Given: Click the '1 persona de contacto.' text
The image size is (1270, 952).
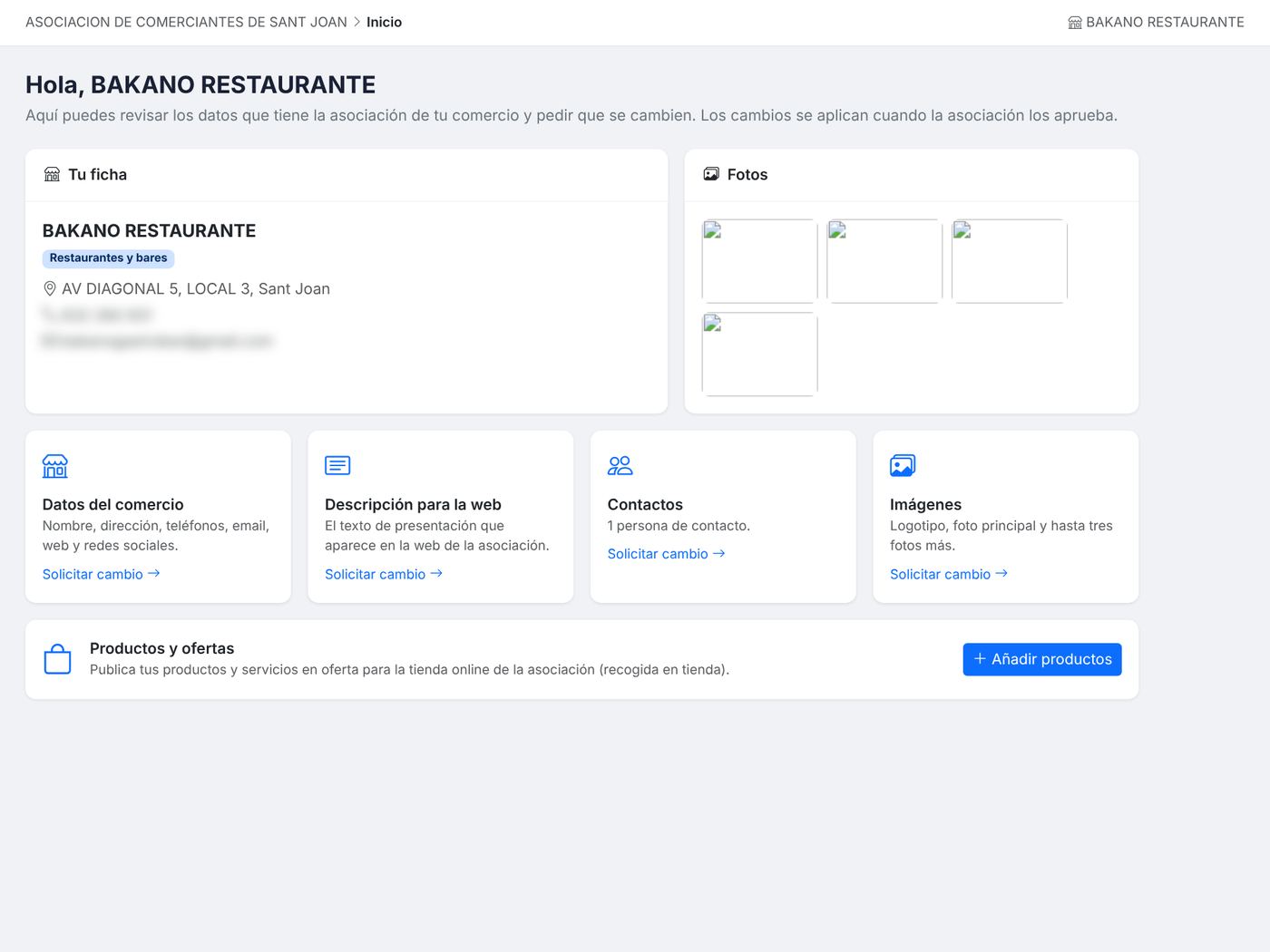Looking at the screenshot, I should 679,526.
